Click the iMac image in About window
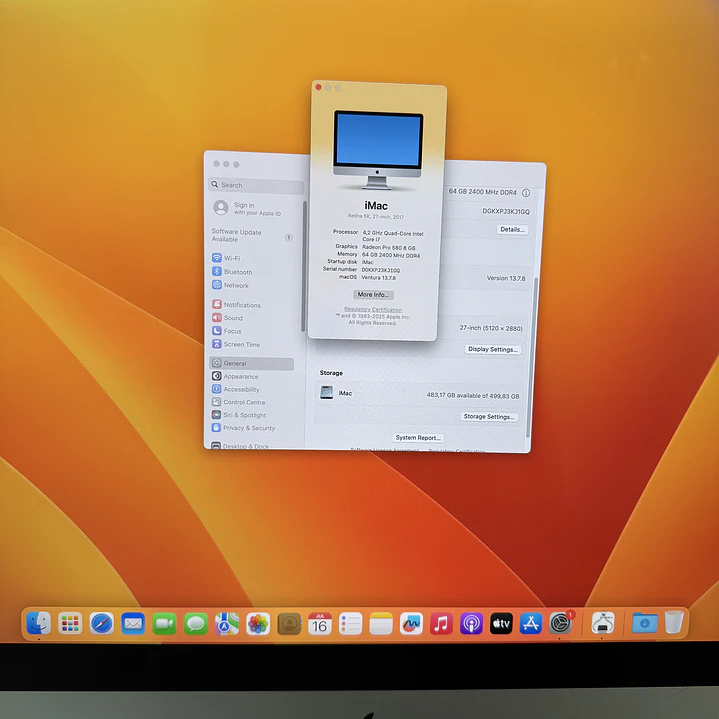Screen dimensions: 719x719 378,150
